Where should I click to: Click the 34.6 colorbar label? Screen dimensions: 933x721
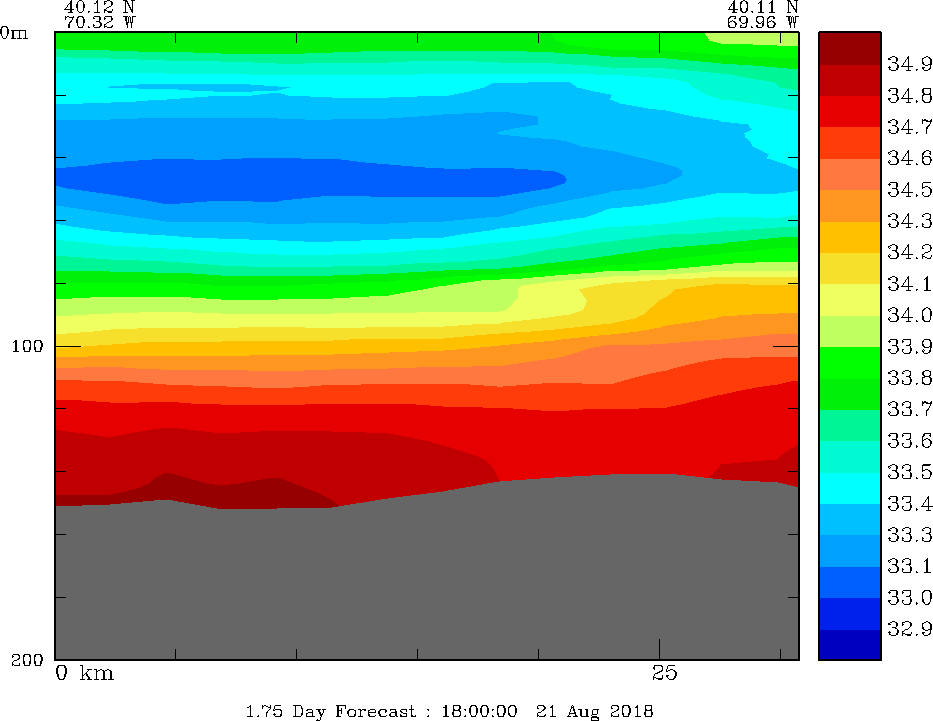tap(909, 158)
